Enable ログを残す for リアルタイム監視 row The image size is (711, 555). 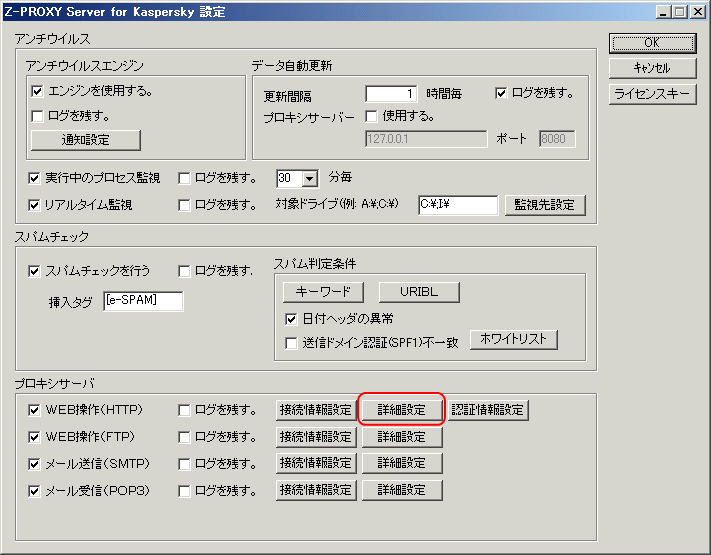click(x=184, y=205)
